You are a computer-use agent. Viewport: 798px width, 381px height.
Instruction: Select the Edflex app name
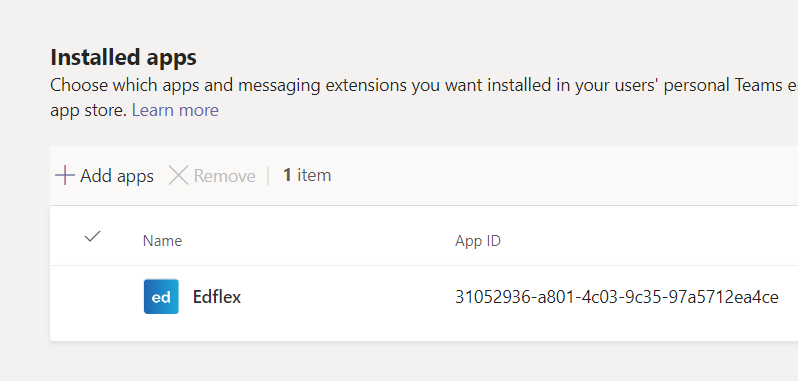[217, 297]
